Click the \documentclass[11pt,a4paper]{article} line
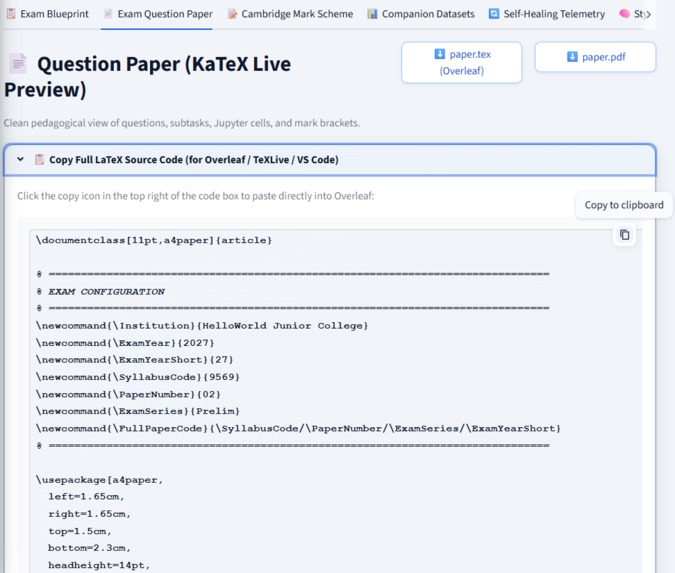 pyautogui.click(x=154, y=240)
